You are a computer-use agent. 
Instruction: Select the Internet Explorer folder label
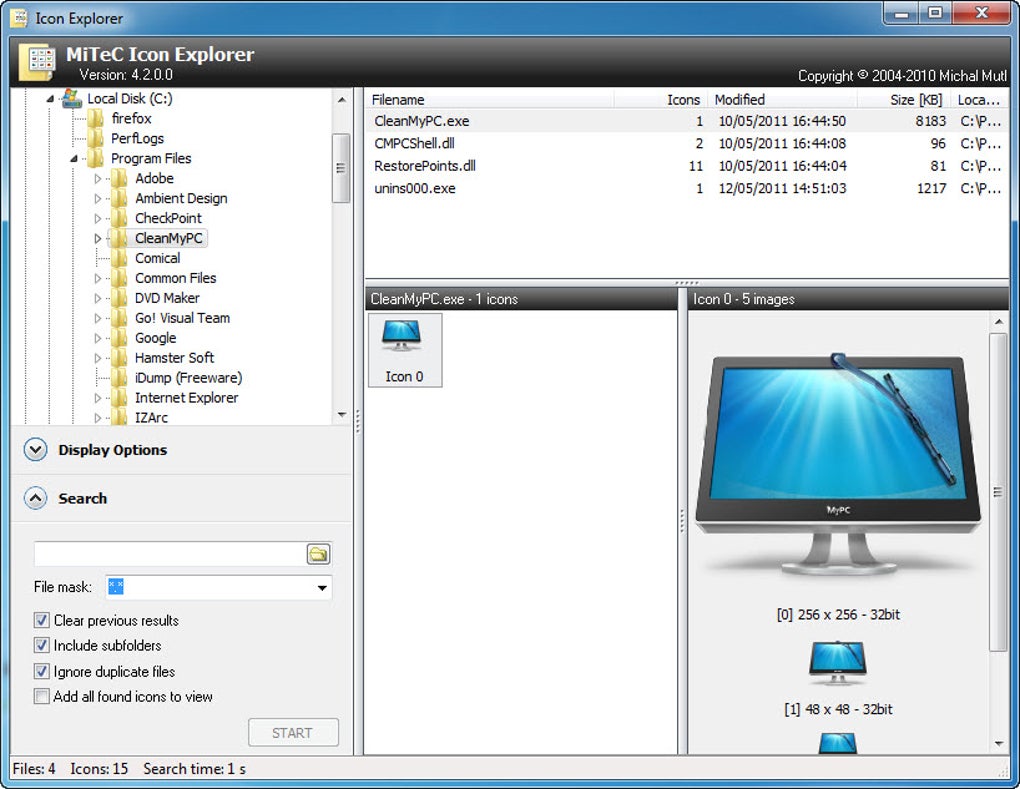tap(187, 398)
